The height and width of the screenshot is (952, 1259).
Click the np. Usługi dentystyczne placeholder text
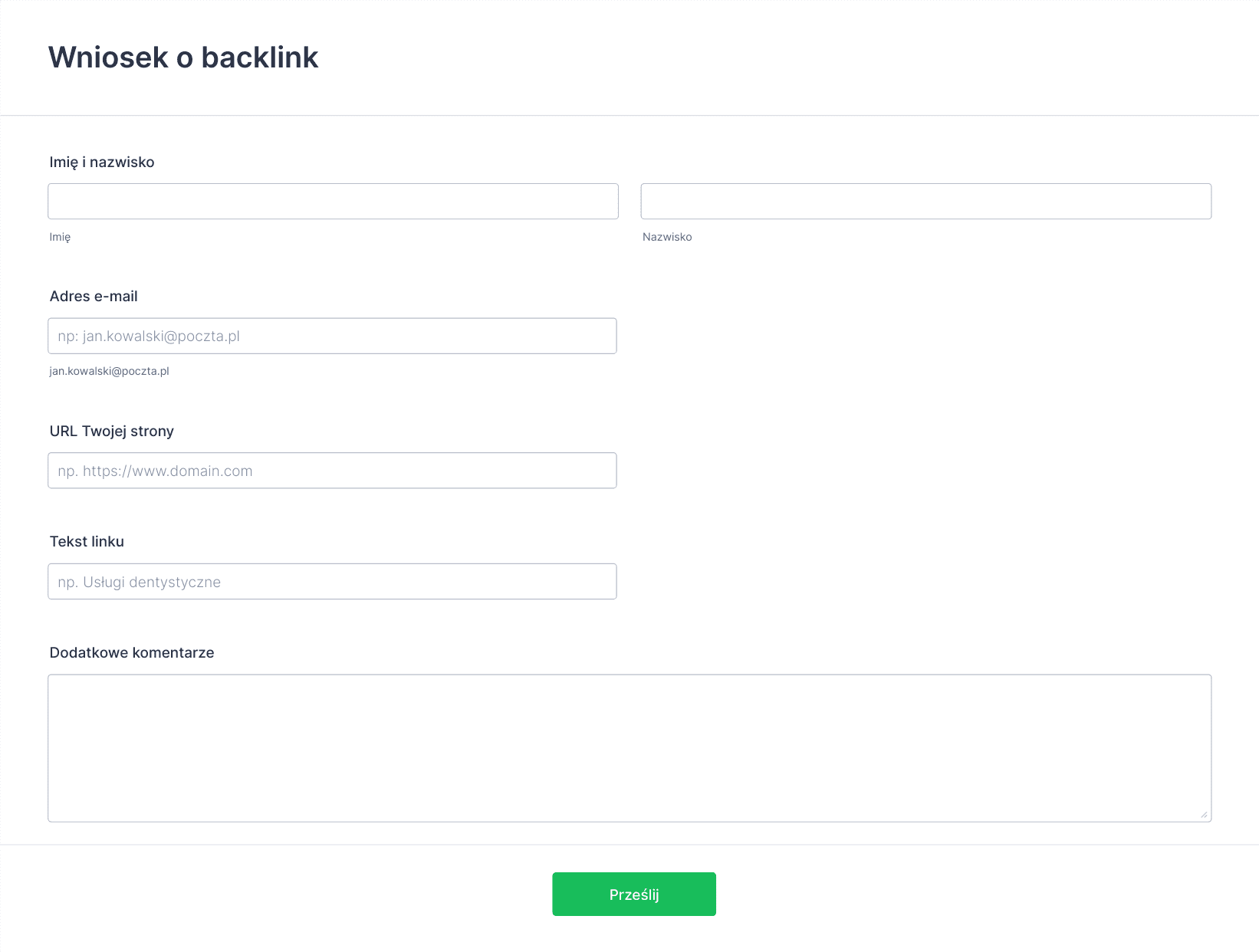click(x=140, y=582)
